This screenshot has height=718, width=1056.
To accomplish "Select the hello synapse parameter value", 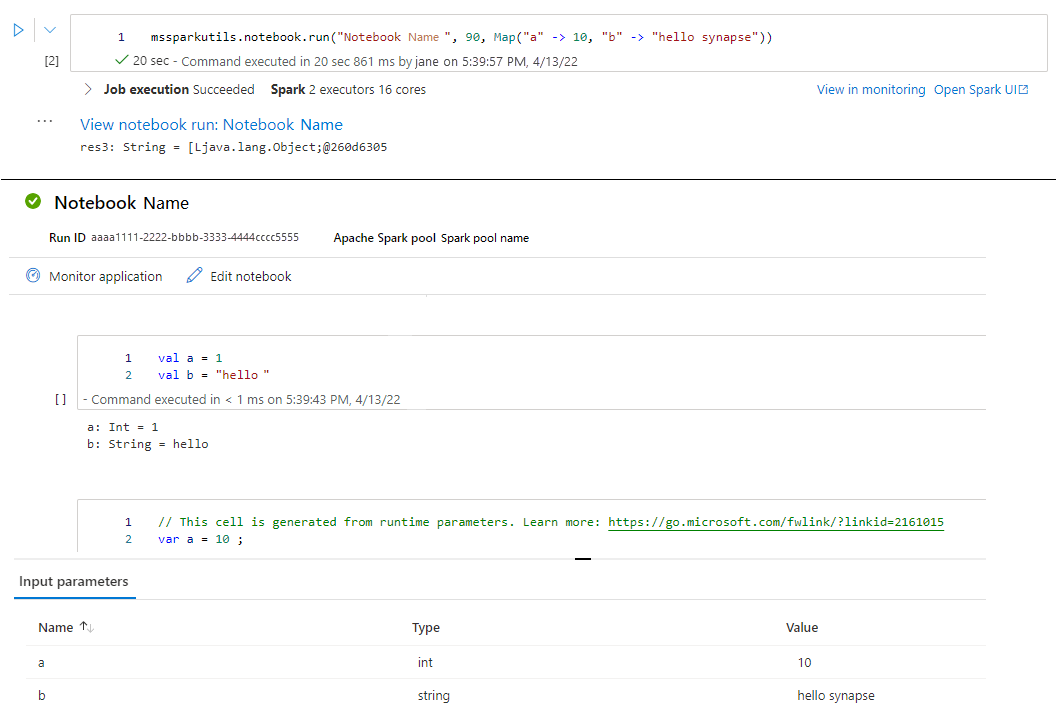I will 836,695.
